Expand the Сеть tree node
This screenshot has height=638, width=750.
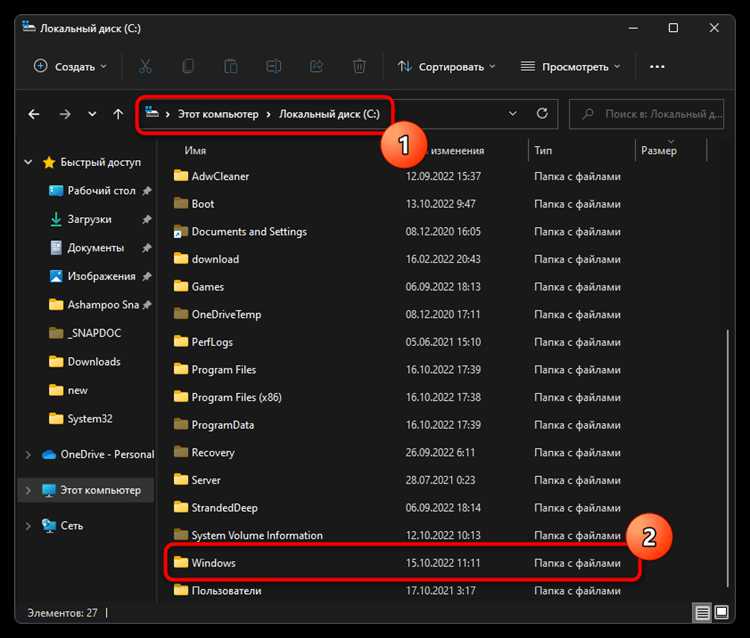[x=28, y=526]
